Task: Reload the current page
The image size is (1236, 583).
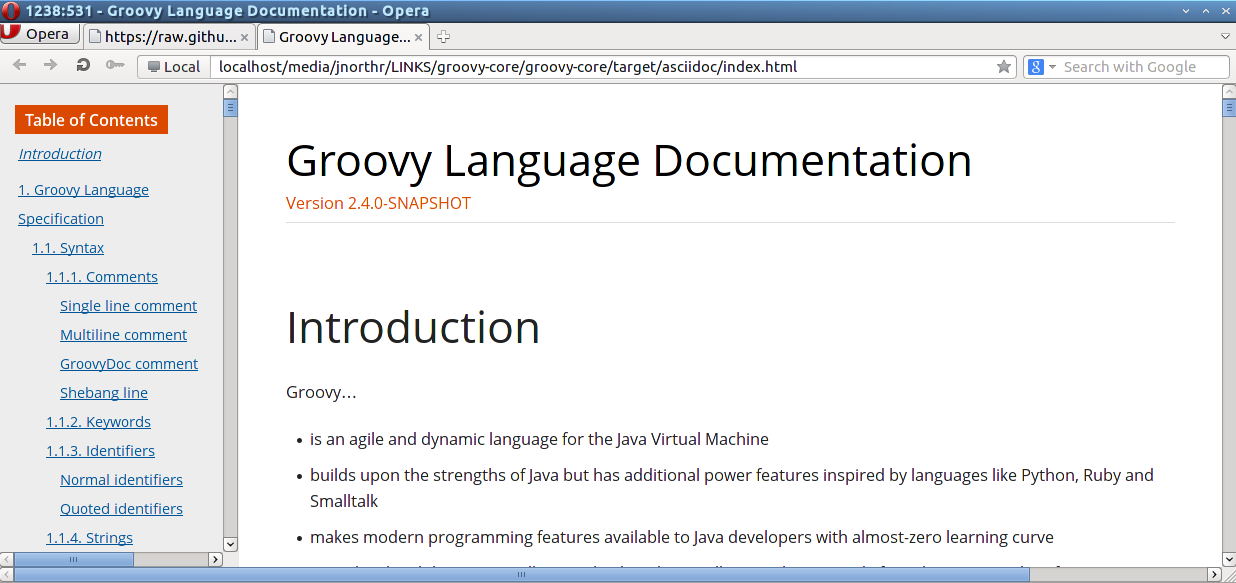Action: (x=82, y=66)
